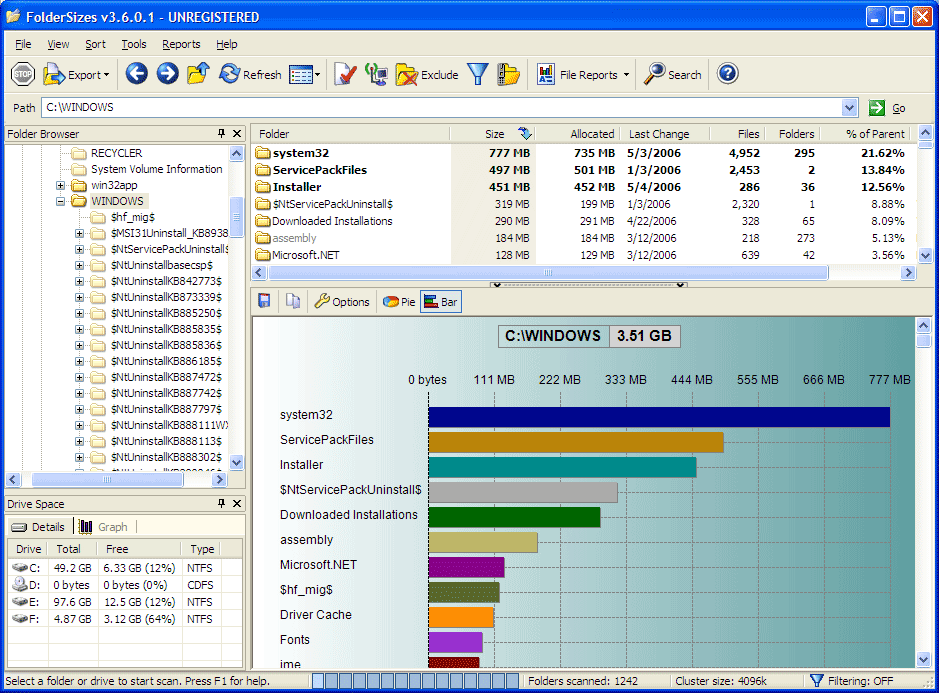Select drive F: in Drive Space
The width and height of the screenshot is (939, 693).
[x=125, y=618]
